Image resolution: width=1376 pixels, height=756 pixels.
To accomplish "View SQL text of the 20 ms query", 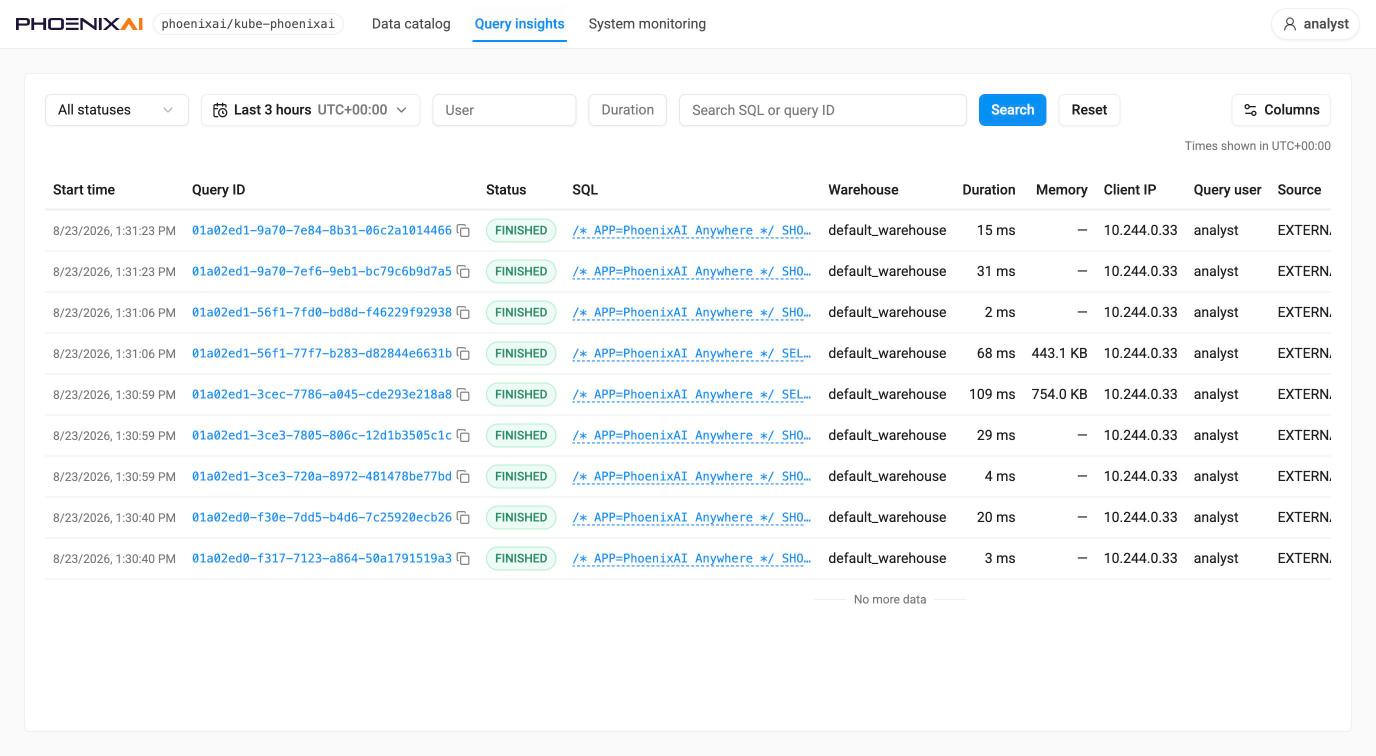I will (x=691, y=518).
